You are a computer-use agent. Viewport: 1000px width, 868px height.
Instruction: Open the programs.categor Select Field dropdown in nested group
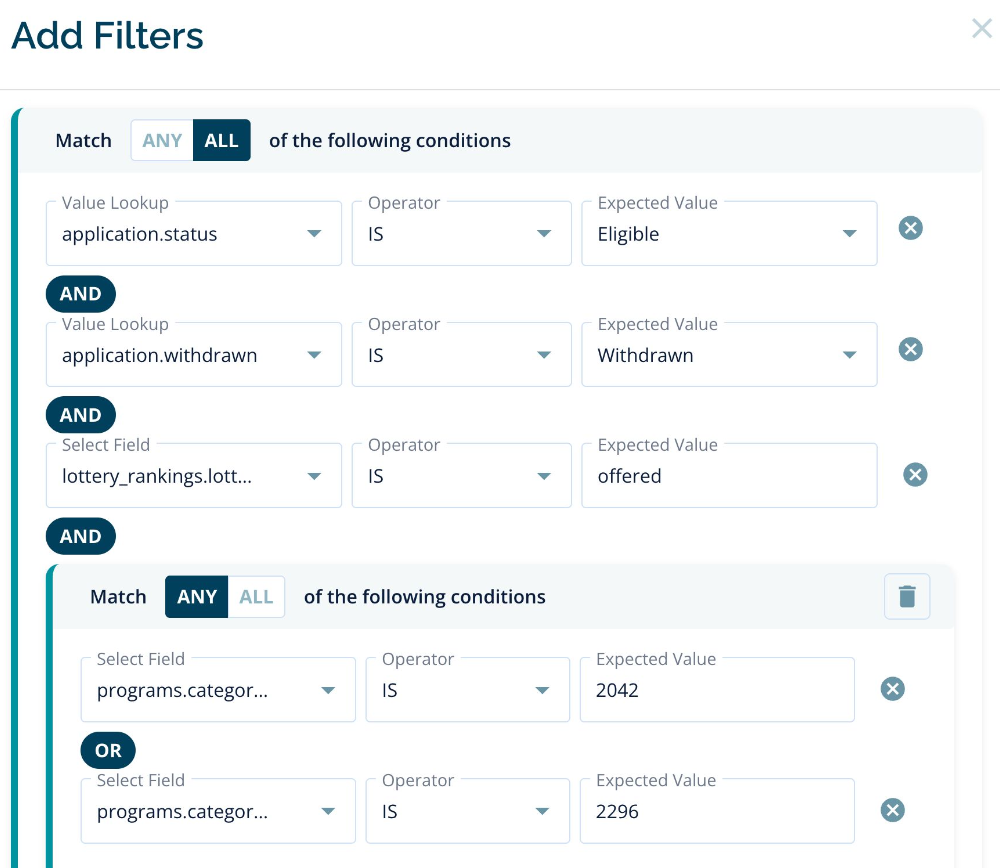point(218,689)
